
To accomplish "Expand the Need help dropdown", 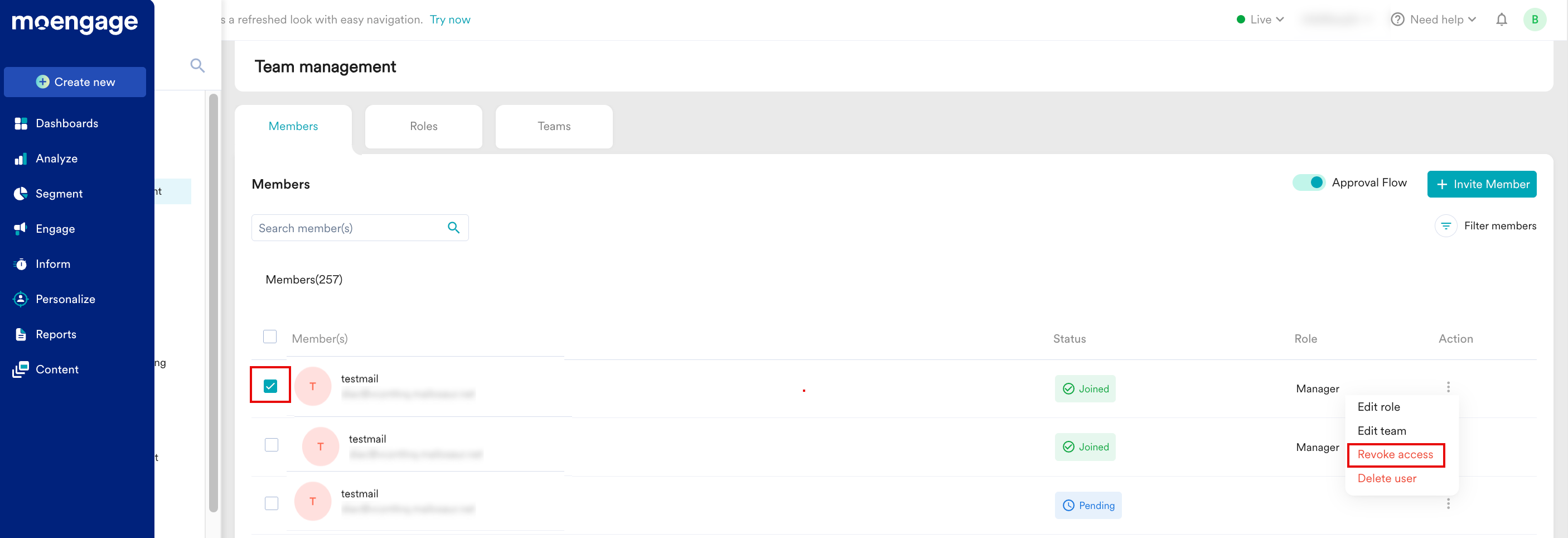I will click(x=1434, y=20).
